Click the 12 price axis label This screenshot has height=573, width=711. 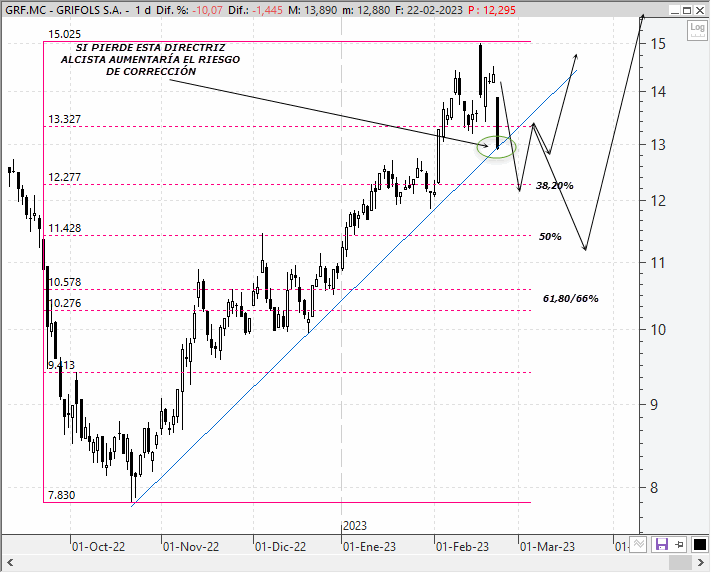(x=657, y=201)
